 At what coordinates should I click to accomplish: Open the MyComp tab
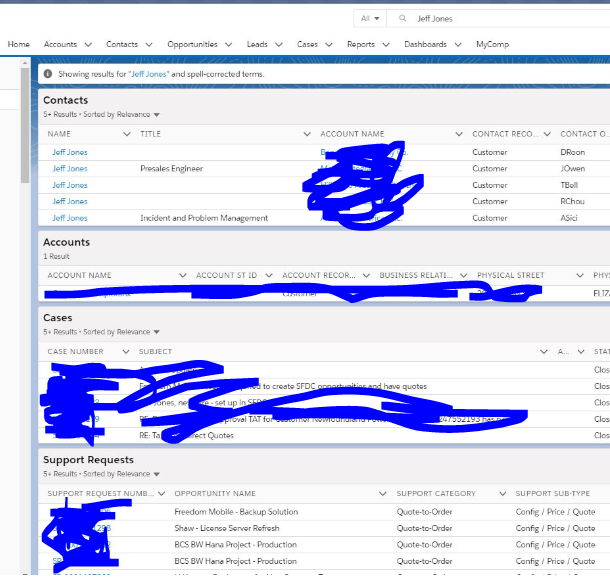pos(492,45)
